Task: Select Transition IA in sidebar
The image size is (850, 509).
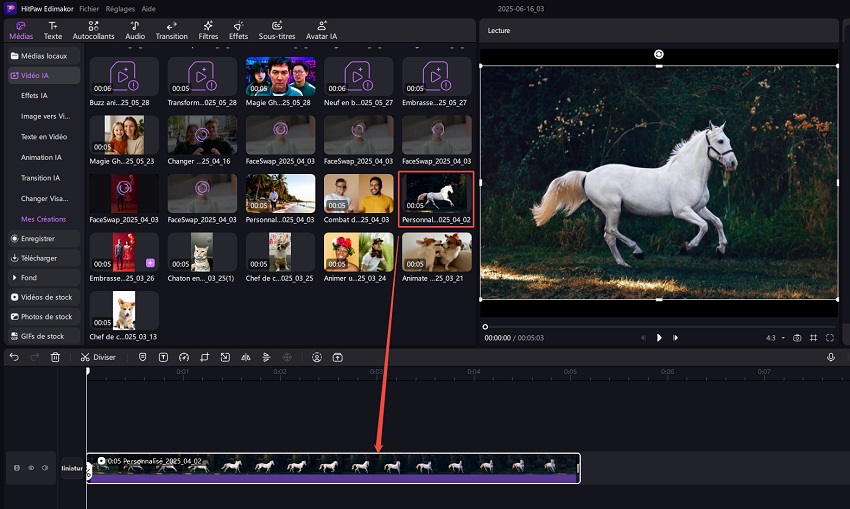Action: tap(40, 178)
